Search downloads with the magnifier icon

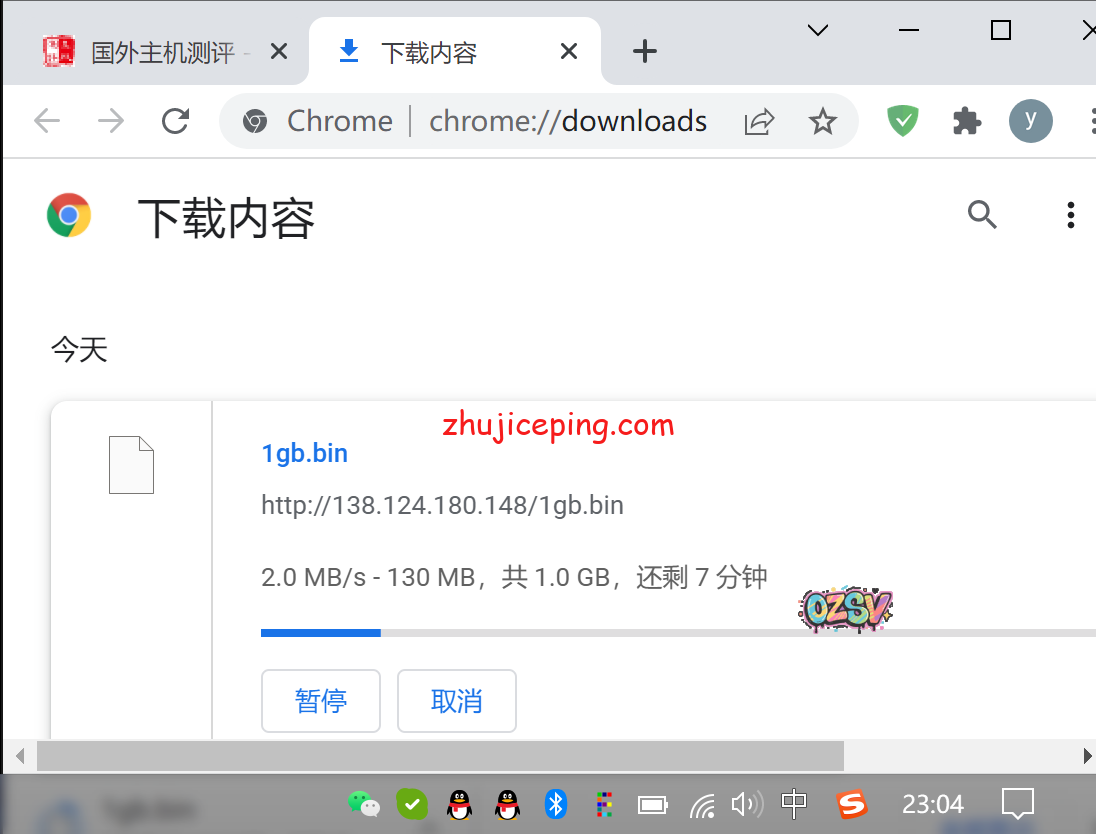(x=982, y=214)
